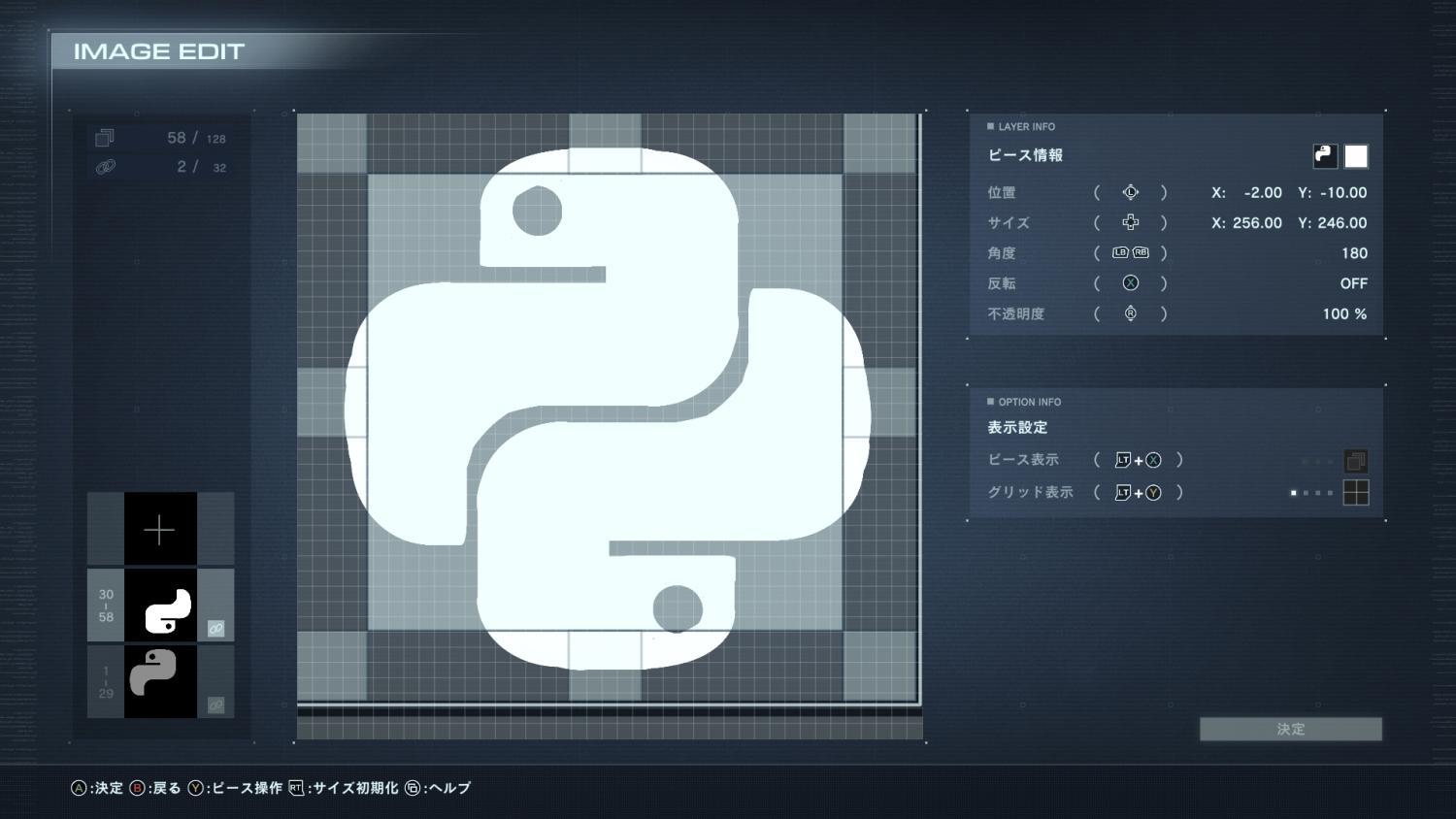Click the LAYER INFO panel title
The height and width of the screenshot is (819, 1456).
click(x=1026, y=126)
